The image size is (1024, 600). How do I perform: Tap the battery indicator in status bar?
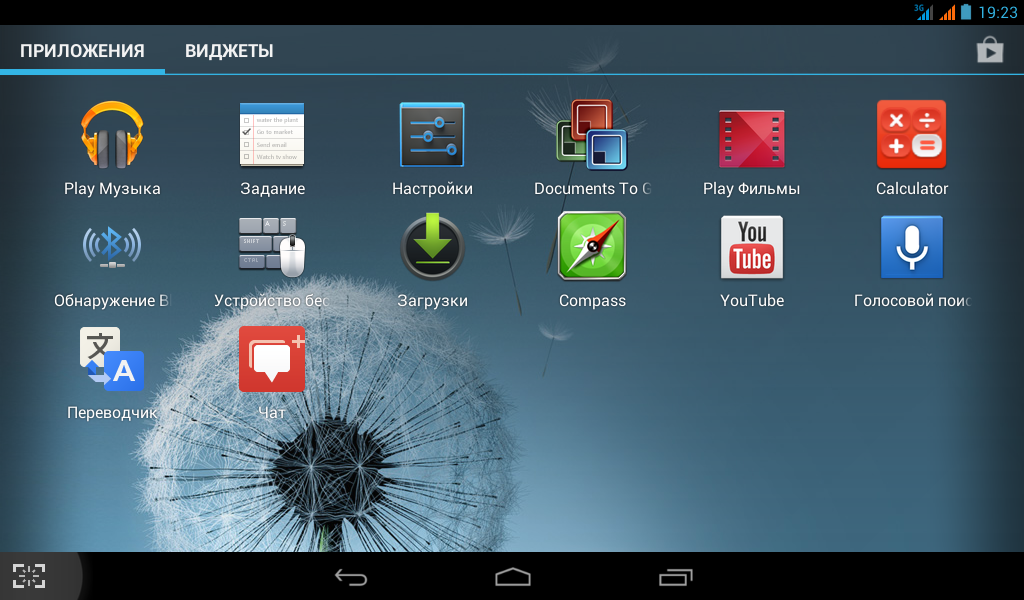[967, 12]
